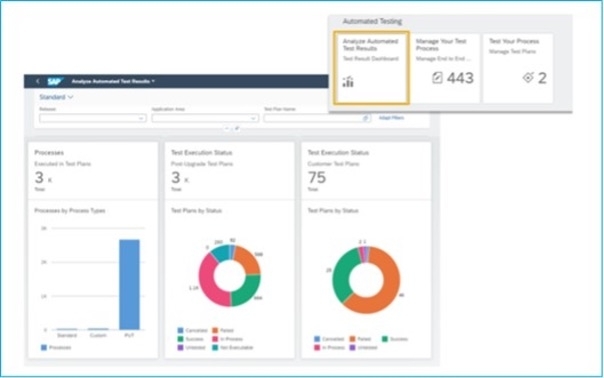Image resolution: width=604 pixels, height=378 pixels.
Task: Click the Adapt Filters link
Action: pyautogui.click(x=391, y=118)
